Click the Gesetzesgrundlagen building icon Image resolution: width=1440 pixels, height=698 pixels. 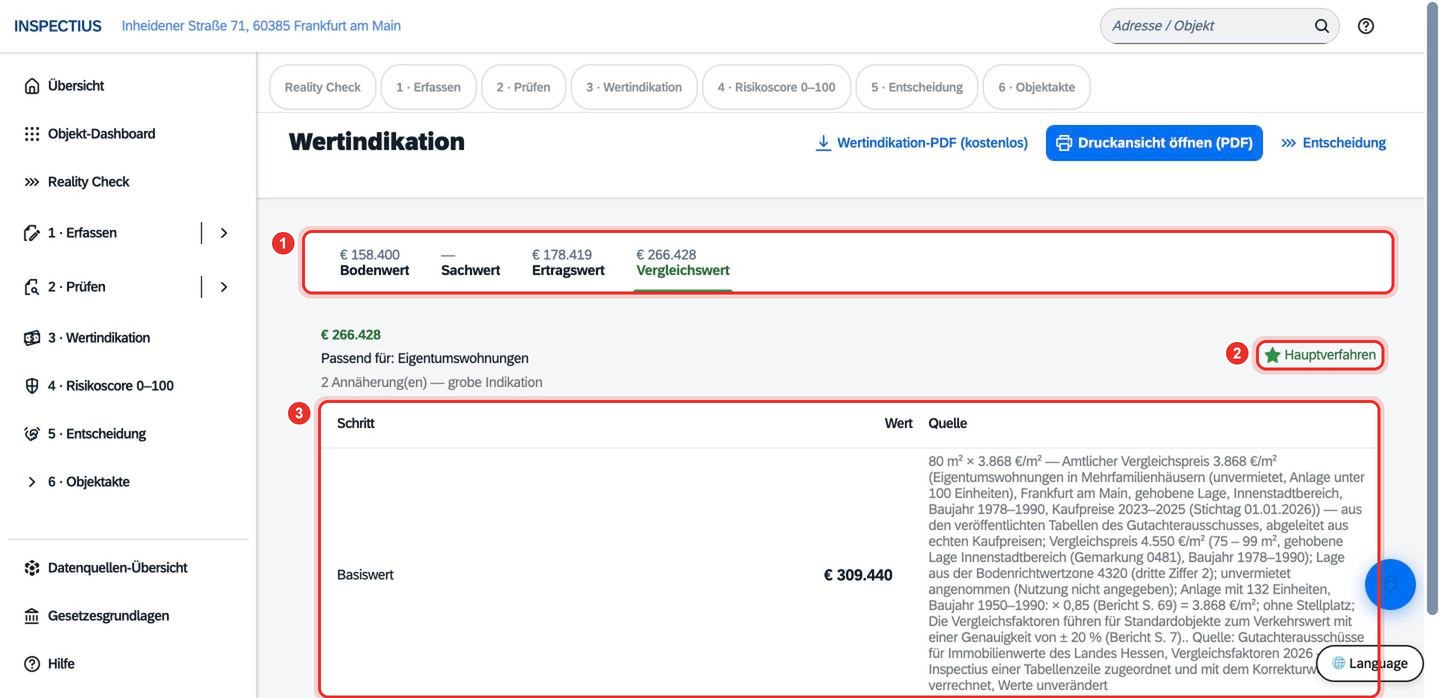32,616
